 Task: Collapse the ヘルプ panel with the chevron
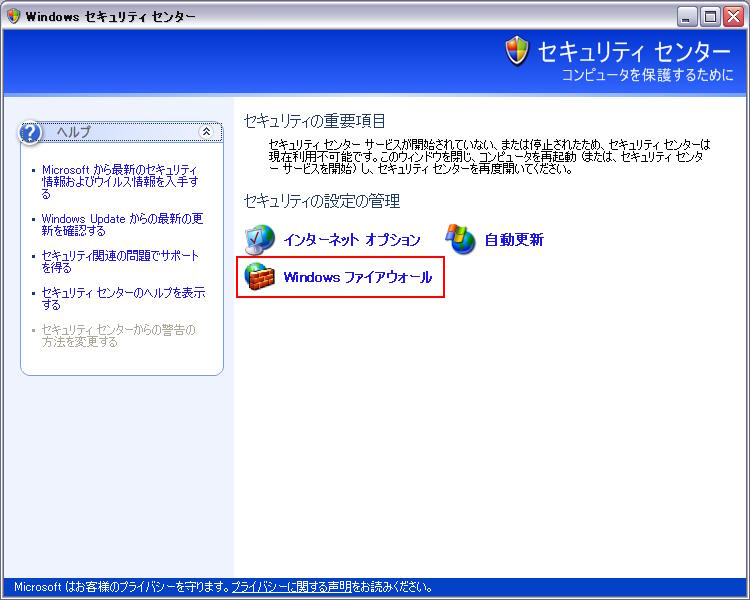point(206,132)
